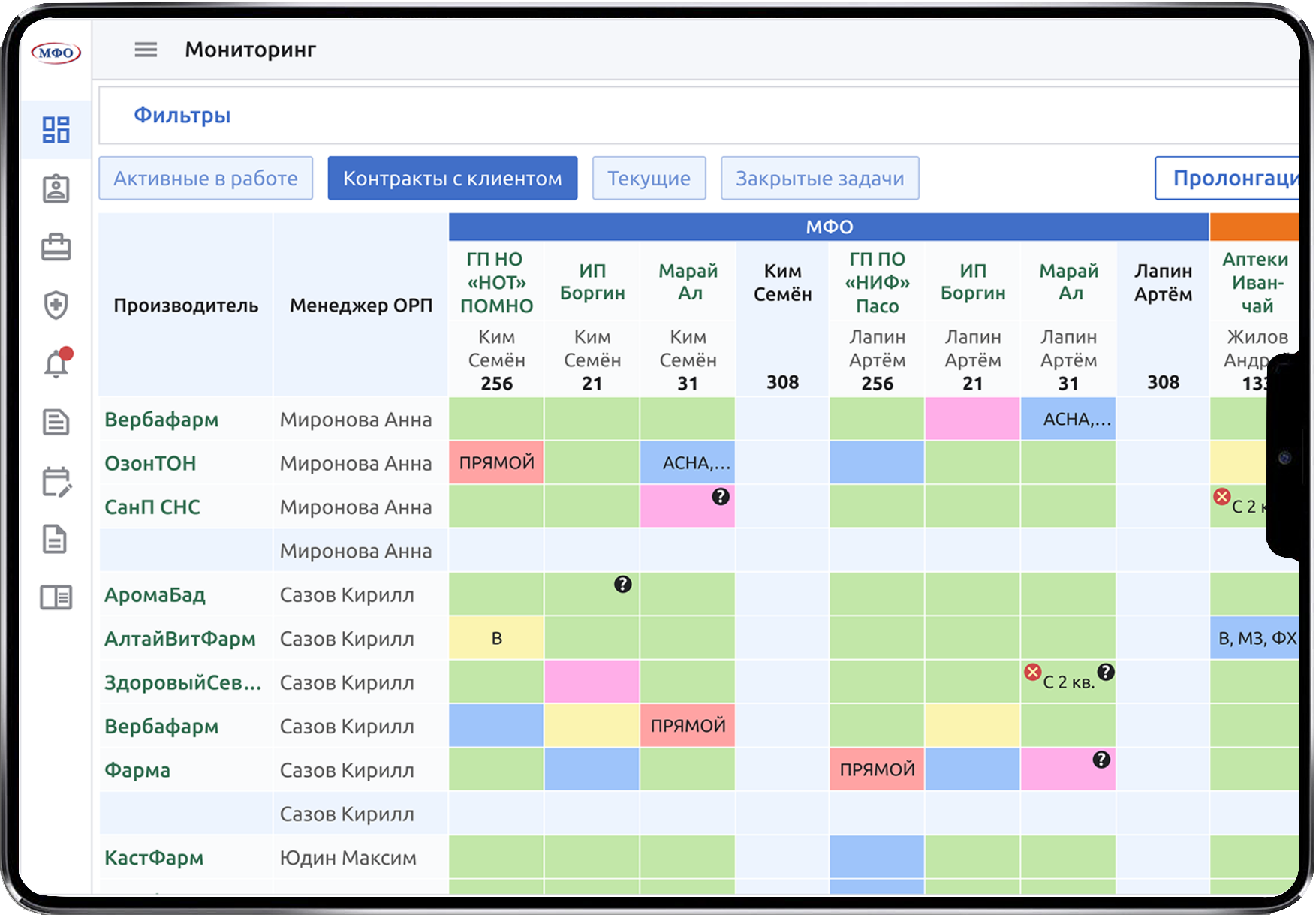Open the hamburger menu

(146, 50)
